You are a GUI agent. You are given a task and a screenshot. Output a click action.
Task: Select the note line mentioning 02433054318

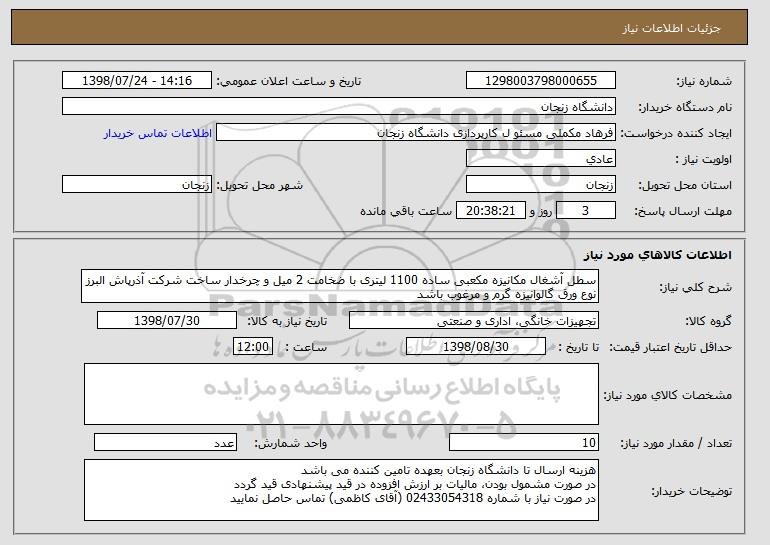tap(413, 498)
